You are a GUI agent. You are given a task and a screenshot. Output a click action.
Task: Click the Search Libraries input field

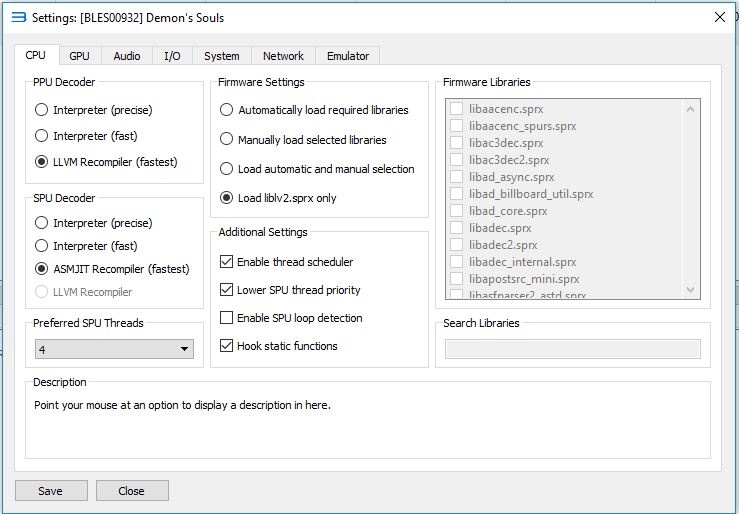tap(572, 349)
